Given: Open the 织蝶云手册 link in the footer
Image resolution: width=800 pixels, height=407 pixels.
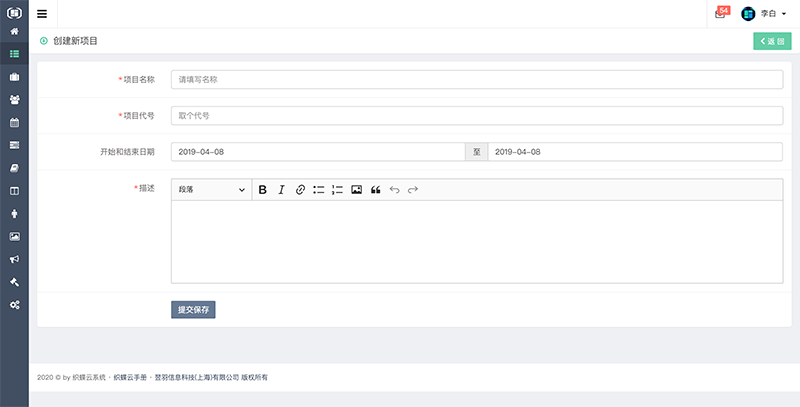Looking at the screenshot, I should pos(130,377).
